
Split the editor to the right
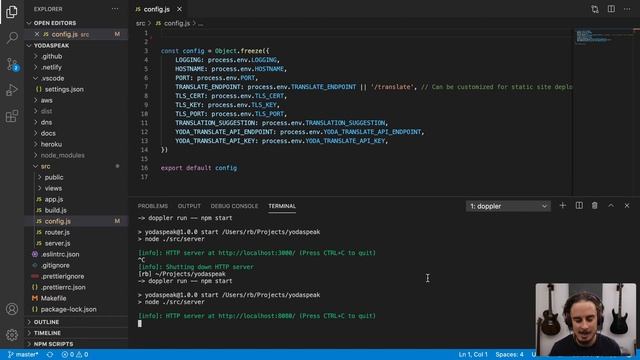611,9
